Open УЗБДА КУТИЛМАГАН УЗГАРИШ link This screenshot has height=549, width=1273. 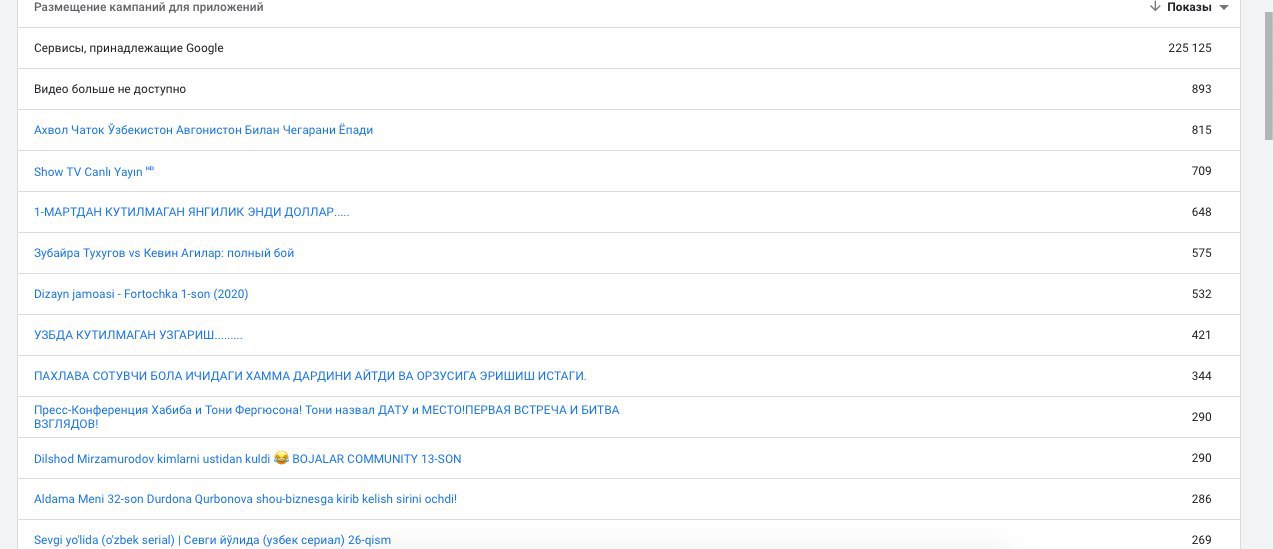coord(138,335)
